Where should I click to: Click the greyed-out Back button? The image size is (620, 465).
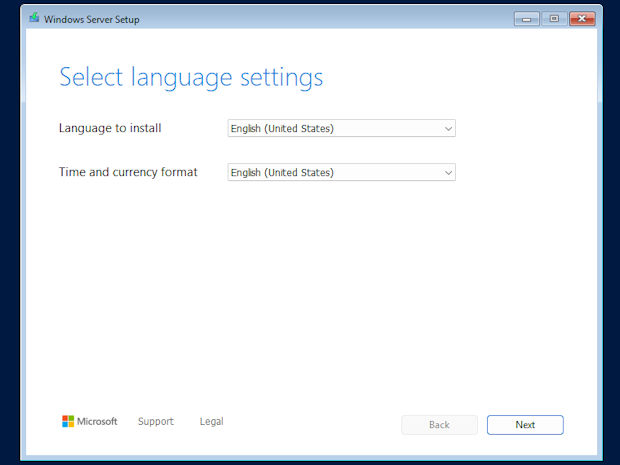click(439, 425)
